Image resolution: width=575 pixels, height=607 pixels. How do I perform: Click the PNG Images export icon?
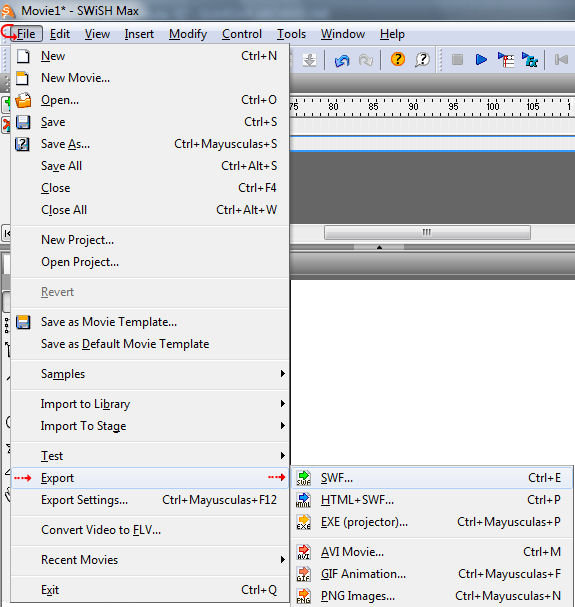[x=304, y=596]
